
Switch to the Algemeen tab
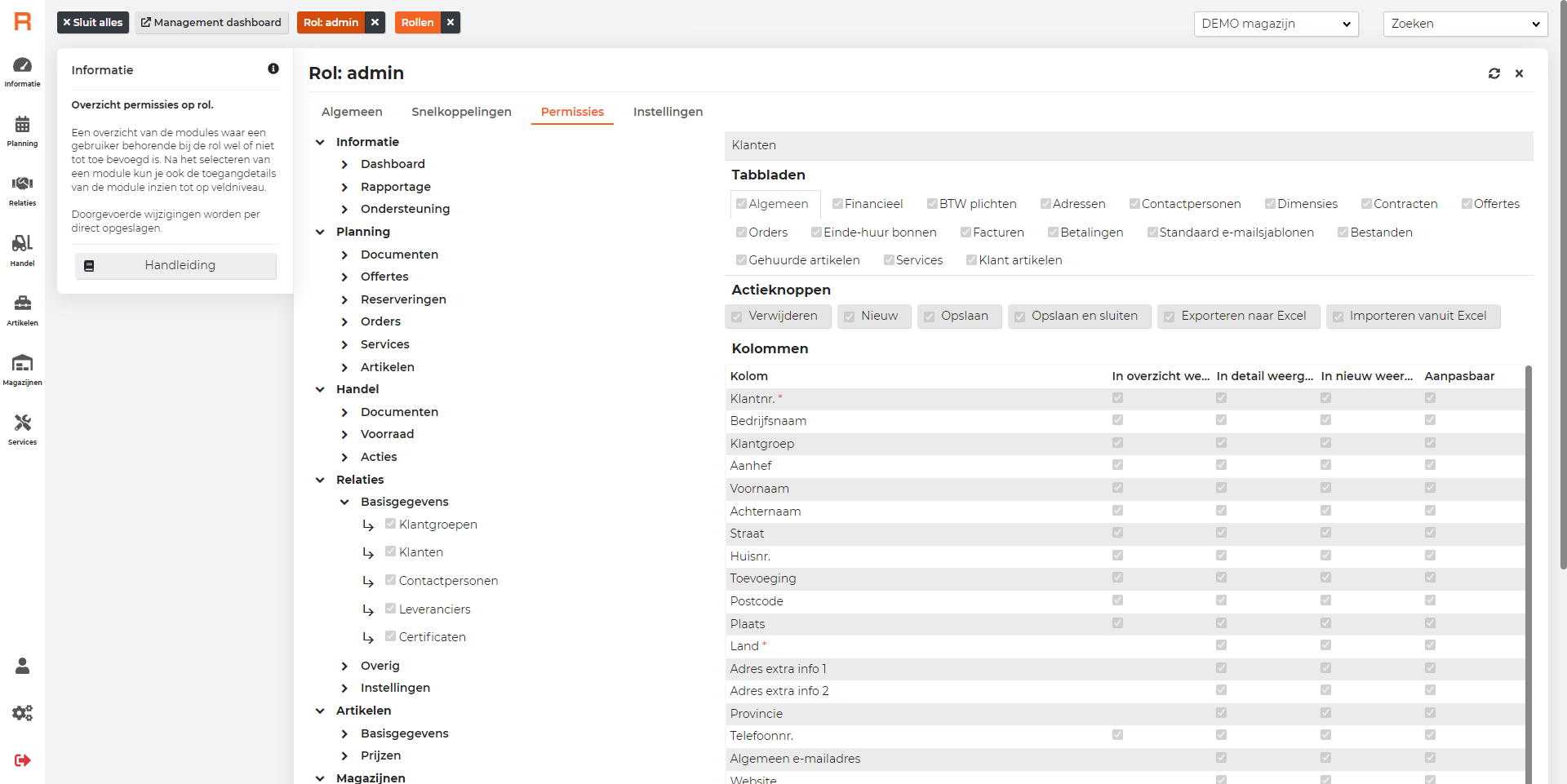click(352, 112)
